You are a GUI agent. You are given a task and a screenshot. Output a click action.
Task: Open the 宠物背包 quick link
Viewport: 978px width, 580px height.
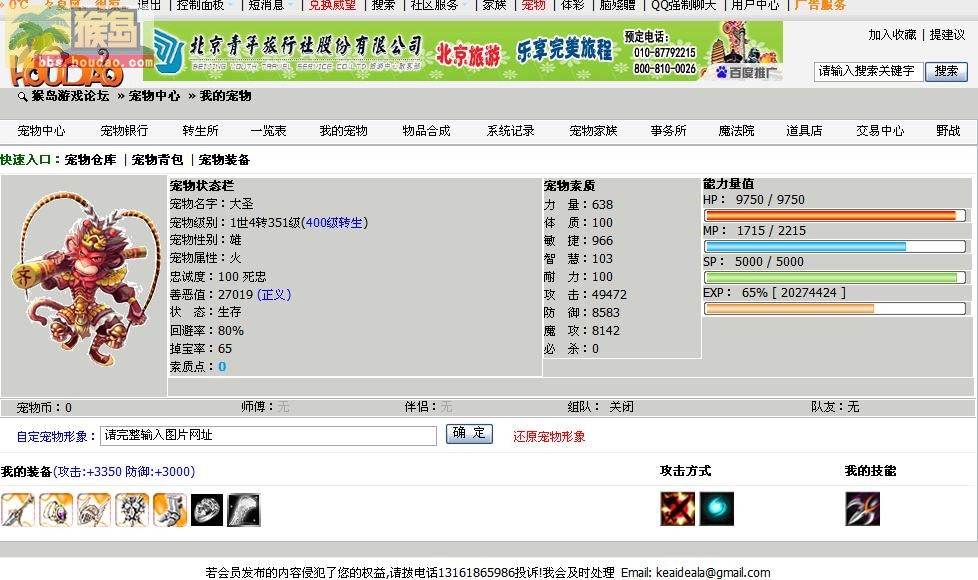(x=157, y=160)
